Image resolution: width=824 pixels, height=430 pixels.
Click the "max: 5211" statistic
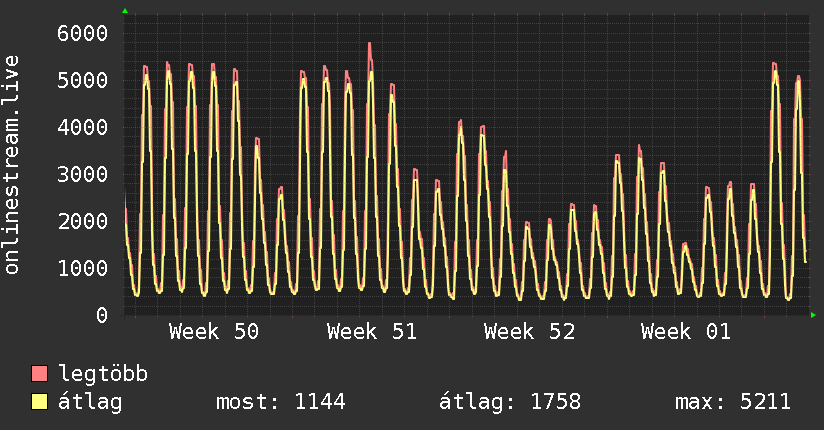[x=733, y=403]
